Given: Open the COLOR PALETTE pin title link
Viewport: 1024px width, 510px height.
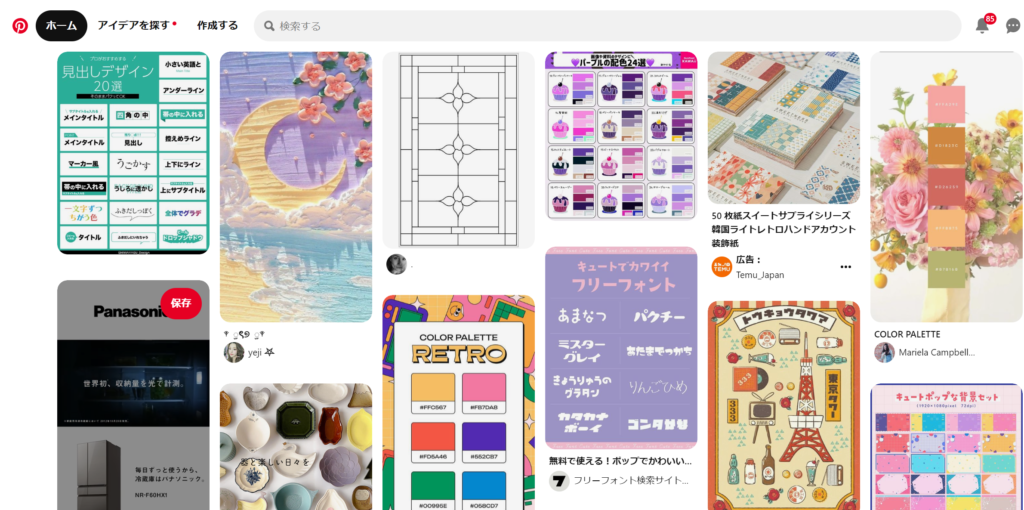Looking at the screenshot, I should (907, 334).
